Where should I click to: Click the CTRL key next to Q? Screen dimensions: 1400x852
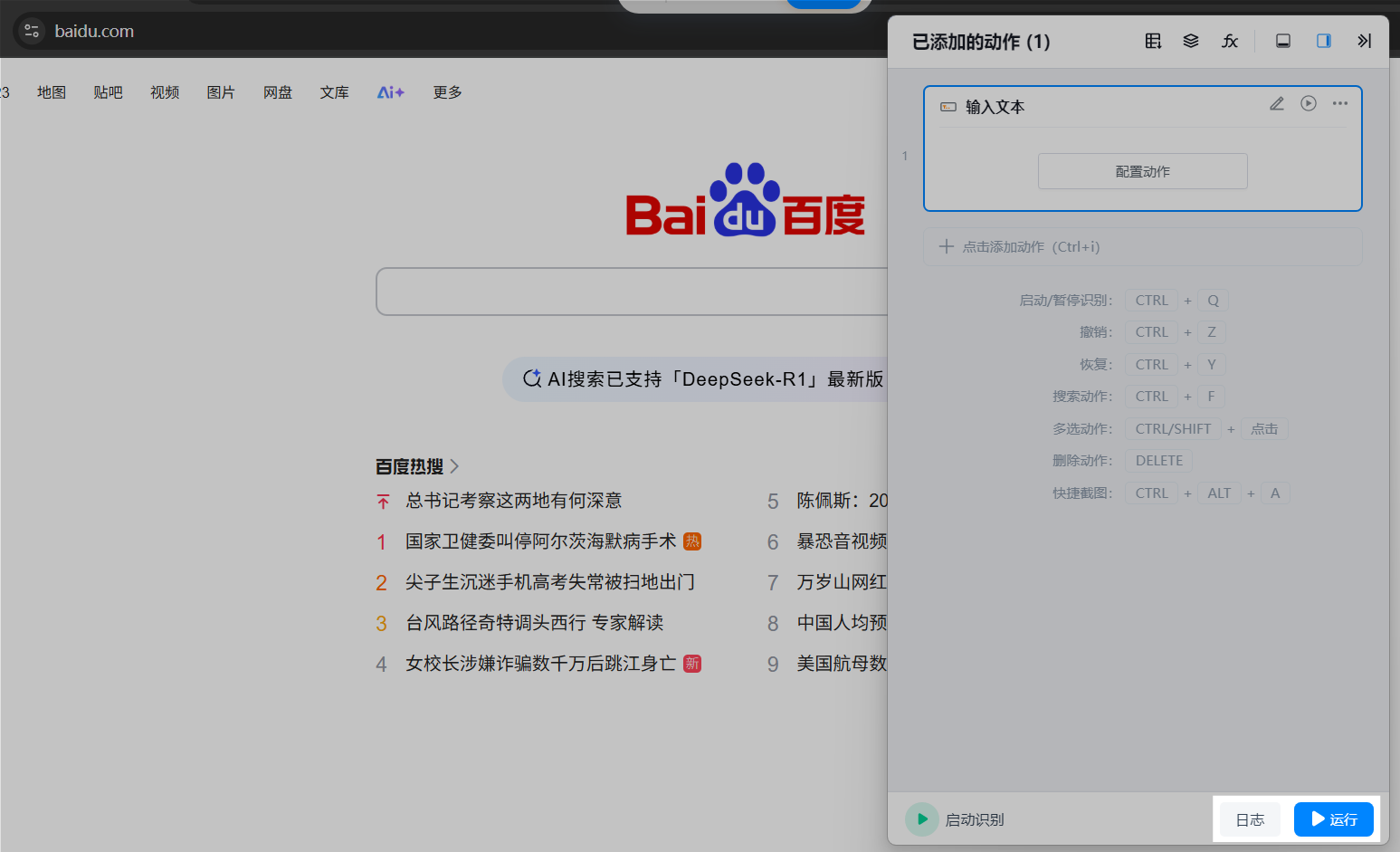(1151, 301)
